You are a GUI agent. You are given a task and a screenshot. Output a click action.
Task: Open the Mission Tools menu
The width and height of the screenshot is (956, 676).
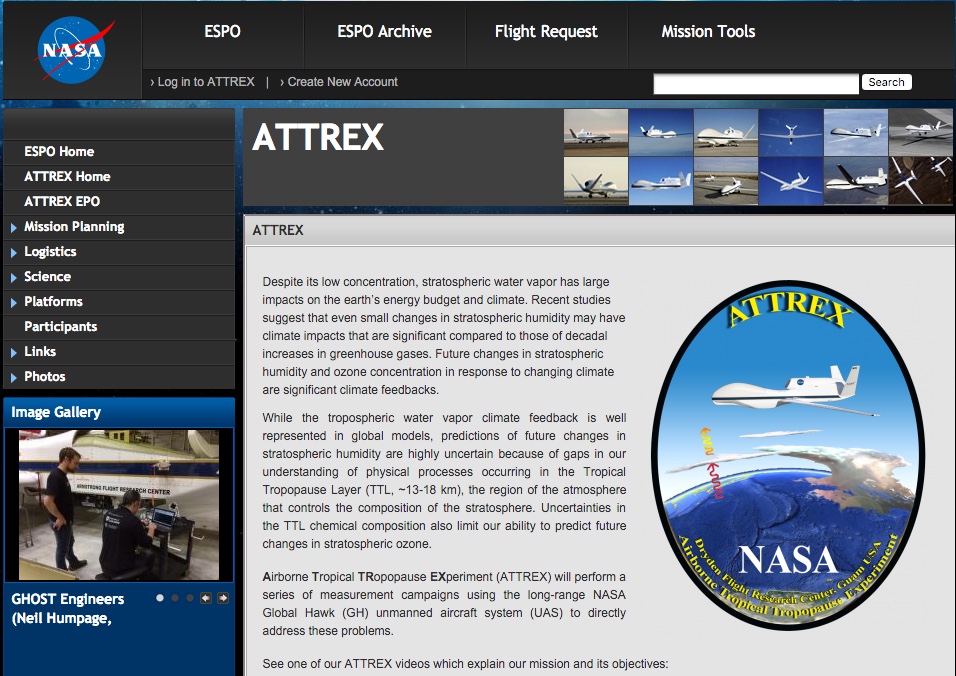coord(708,32)
